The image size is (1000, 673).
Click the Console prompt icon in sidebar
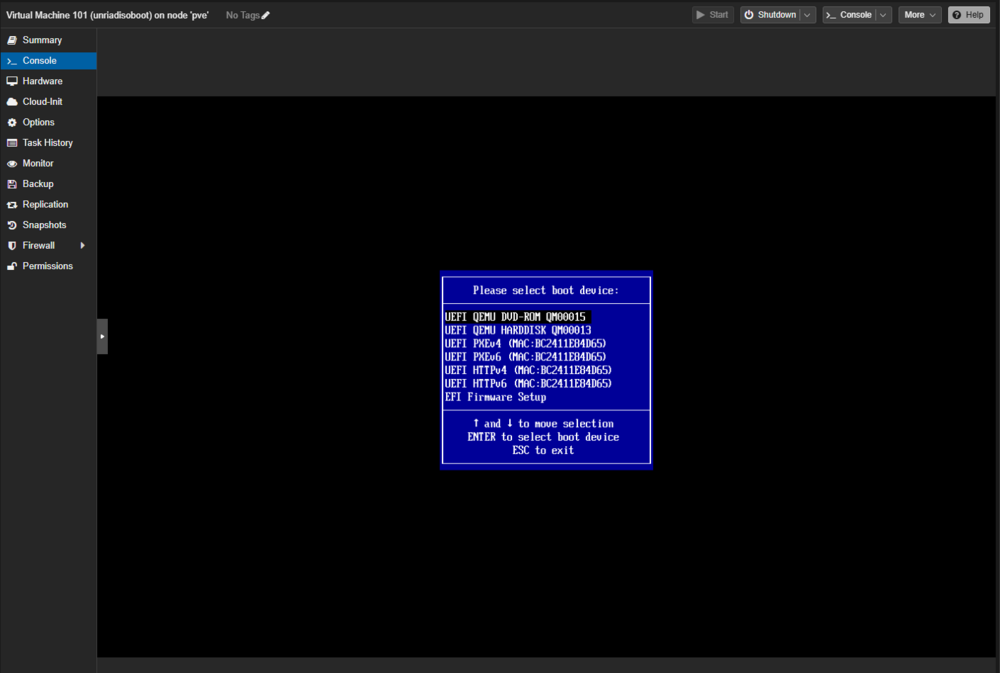coord(11,61)
